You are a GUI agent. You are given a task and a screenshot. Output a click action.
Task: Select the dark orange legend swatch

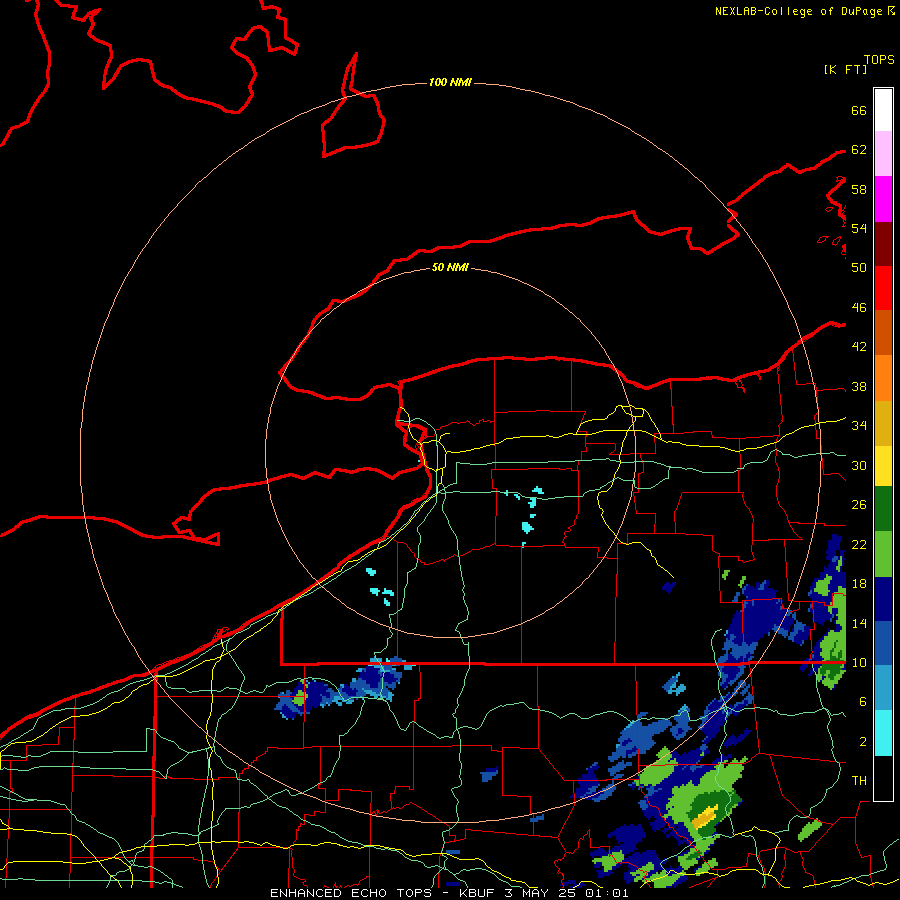(883, 333)
